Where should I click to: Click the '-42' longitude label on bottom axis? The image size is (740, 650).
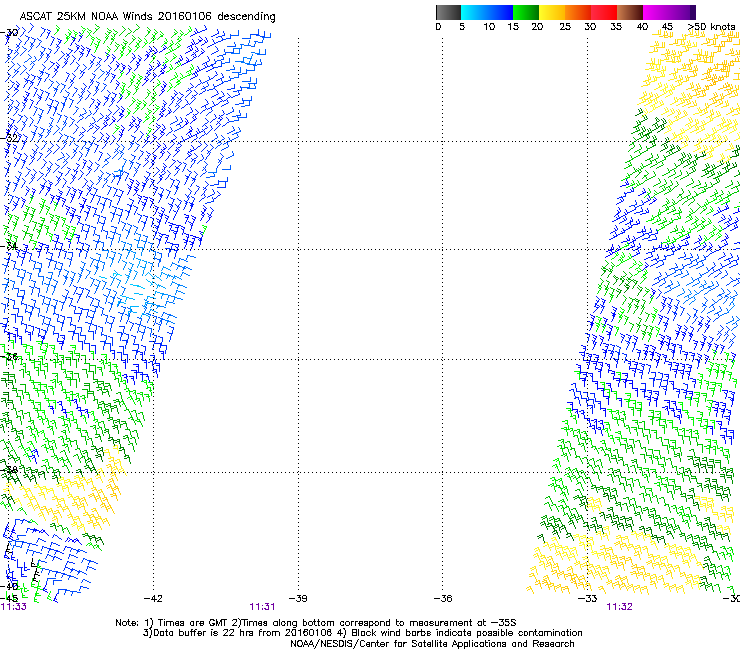click(153, 599)
